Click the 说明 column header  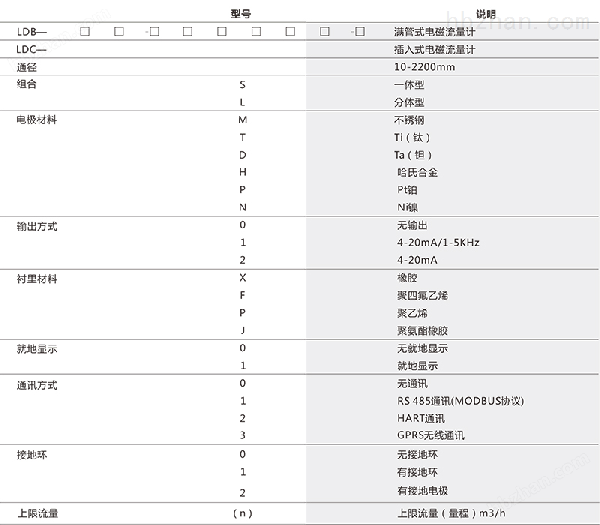486,14
